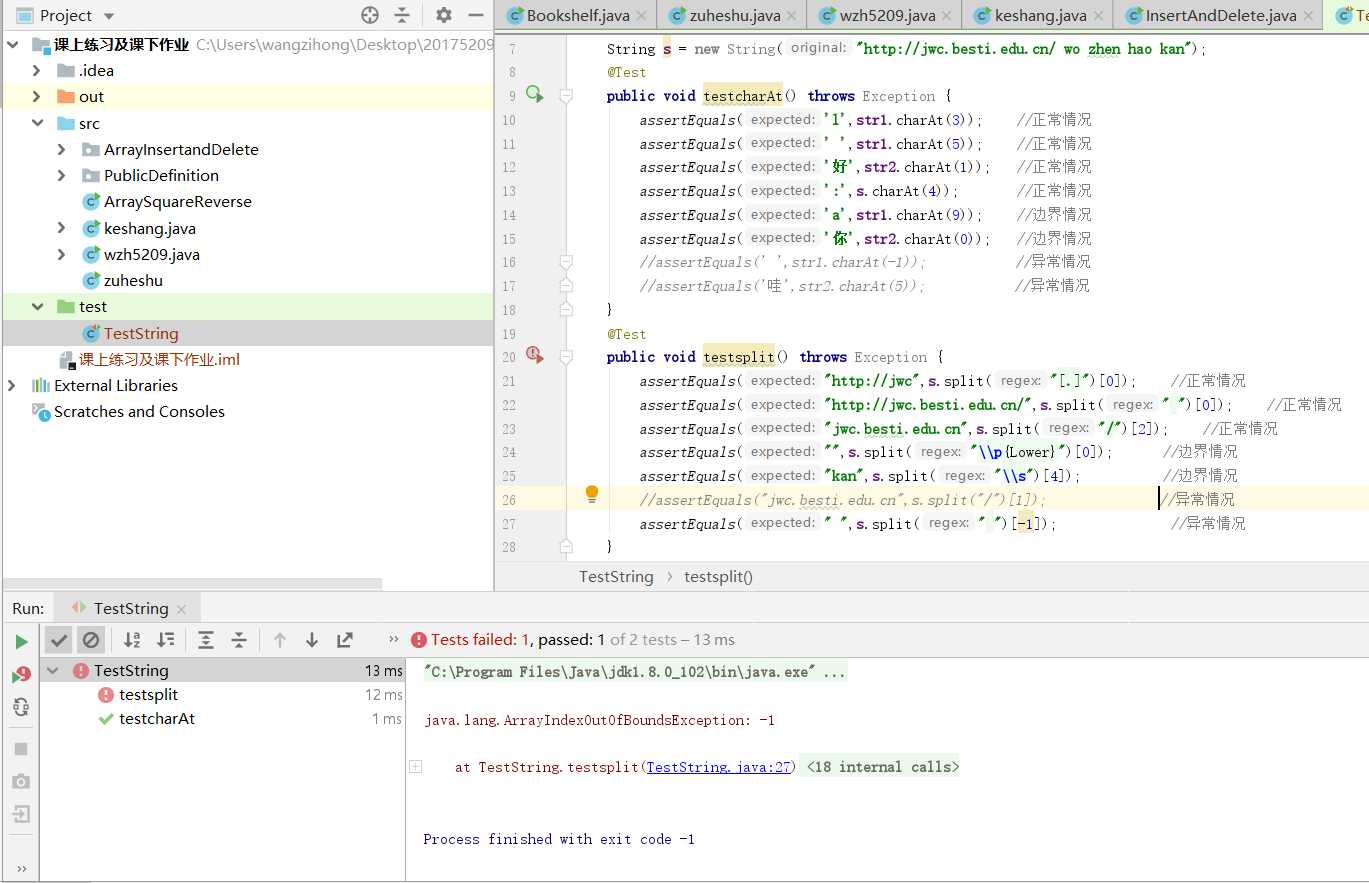1369x883 pixels.
Task: Toggle show passed tests checkmark
Action: [x=59, y=640]
